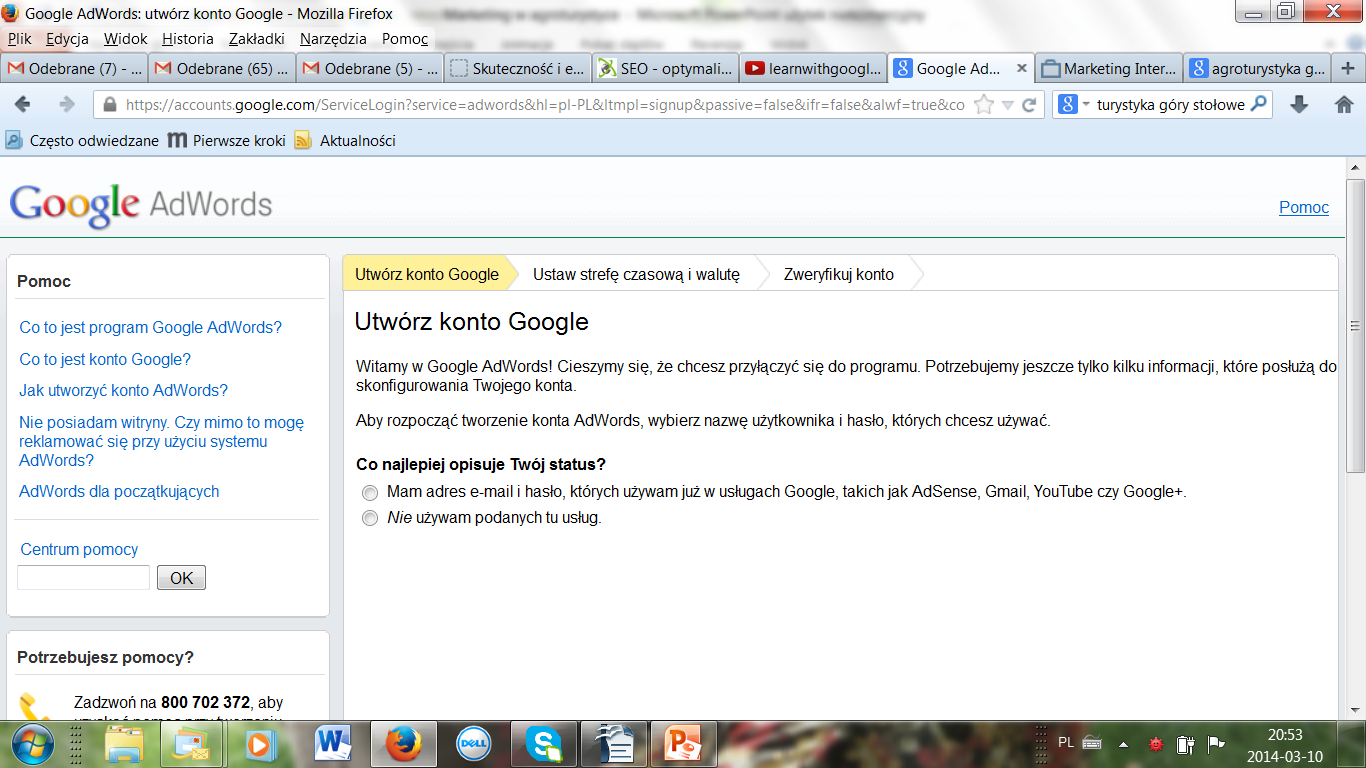The height and width of the screenshot is (768, 1366).
Task: Close the Google AdWords tab
Action: pyautogui.click(x=1021, y=68)
